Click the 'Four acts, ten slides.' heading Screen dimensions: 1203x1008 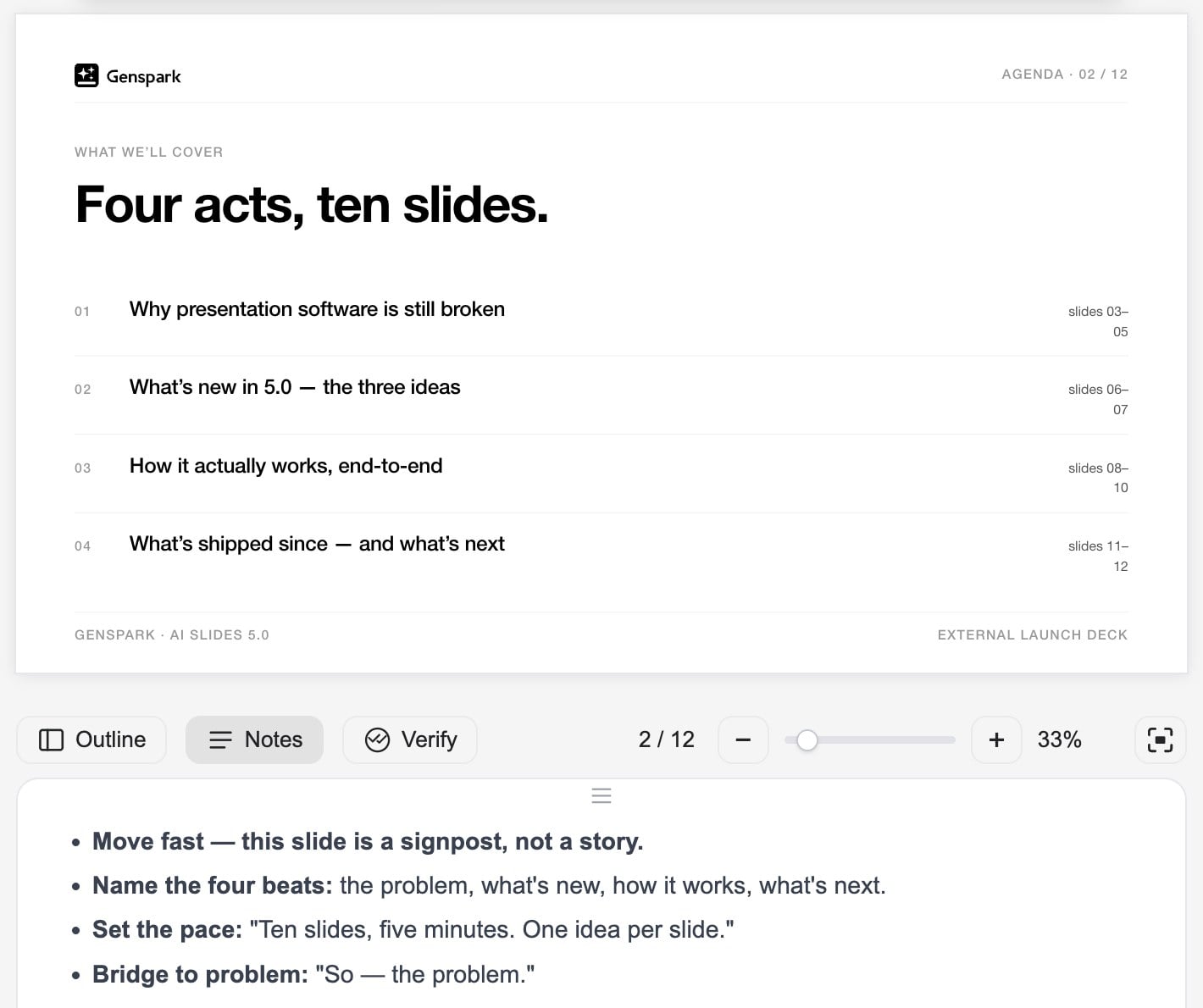(x=312, y=205)
